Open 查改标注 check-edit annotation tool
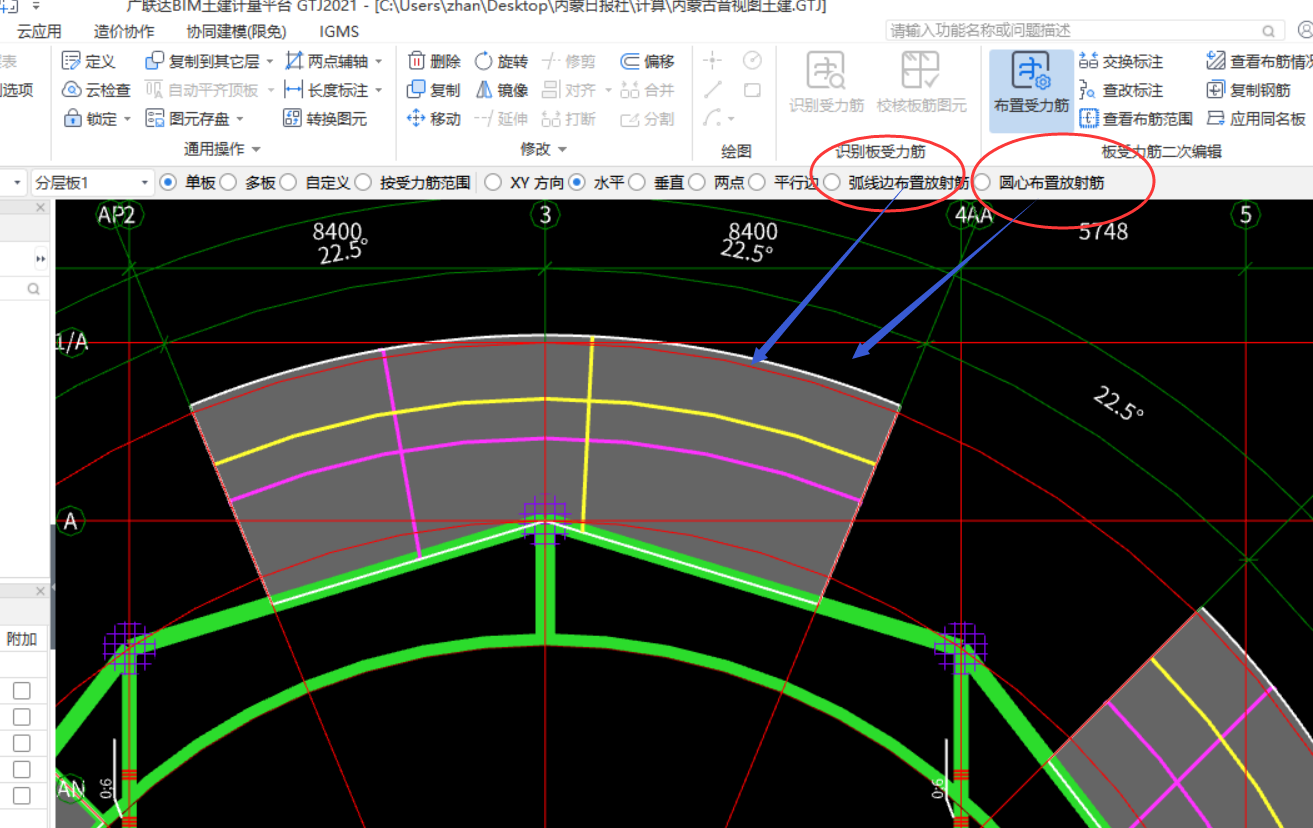Screen dimensions: 1313x828 1122,90
